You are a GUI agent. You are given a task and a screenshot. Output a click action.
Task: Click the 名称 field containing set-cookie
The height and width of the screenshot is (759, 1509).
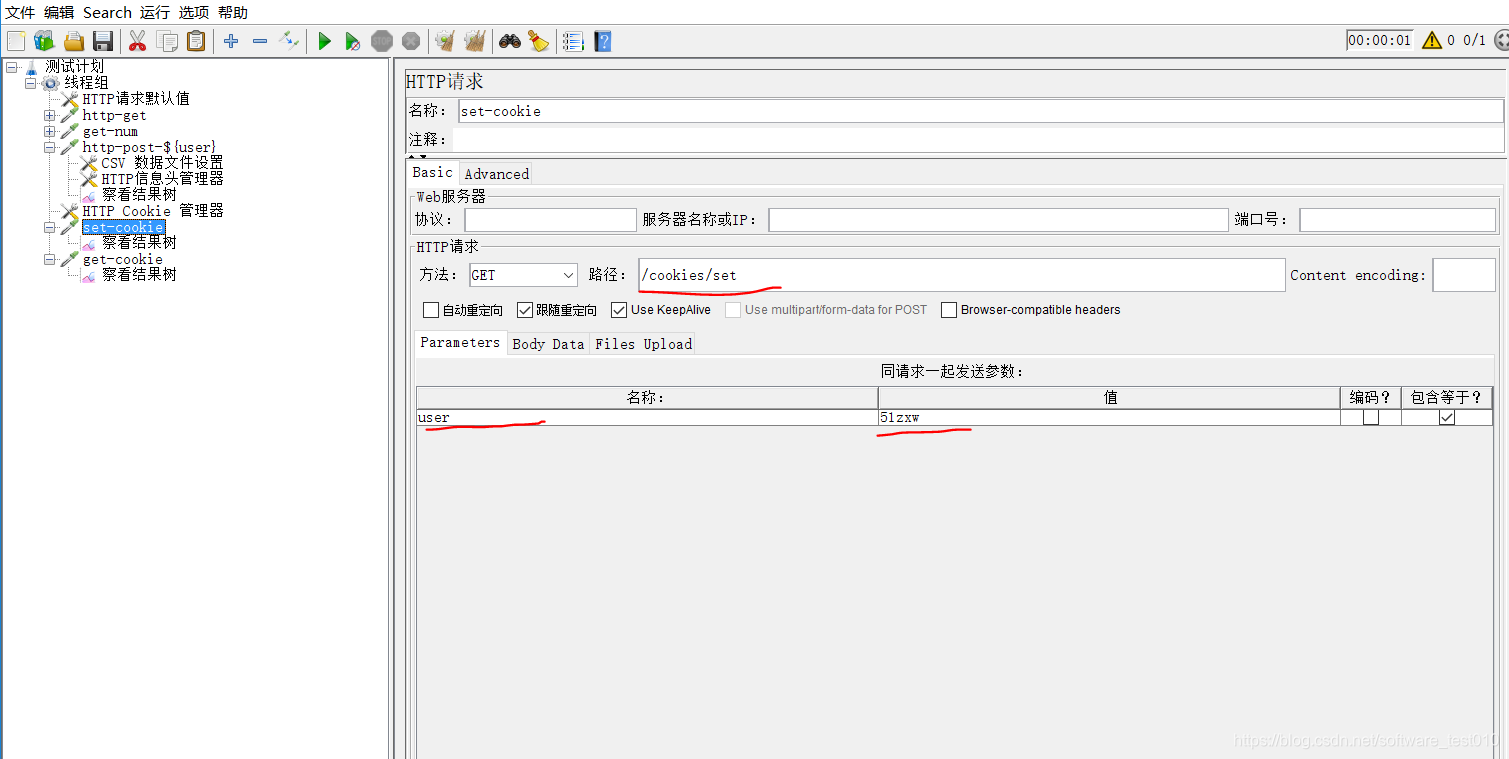coord(980,111)
